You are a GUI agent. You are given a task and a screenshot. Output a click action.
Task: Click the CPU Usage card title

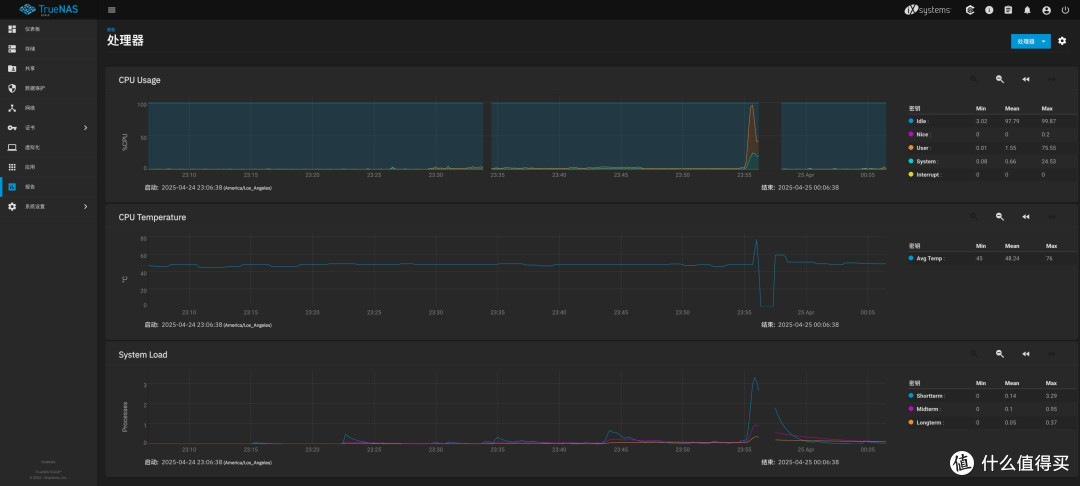click(x=139, y=80)
